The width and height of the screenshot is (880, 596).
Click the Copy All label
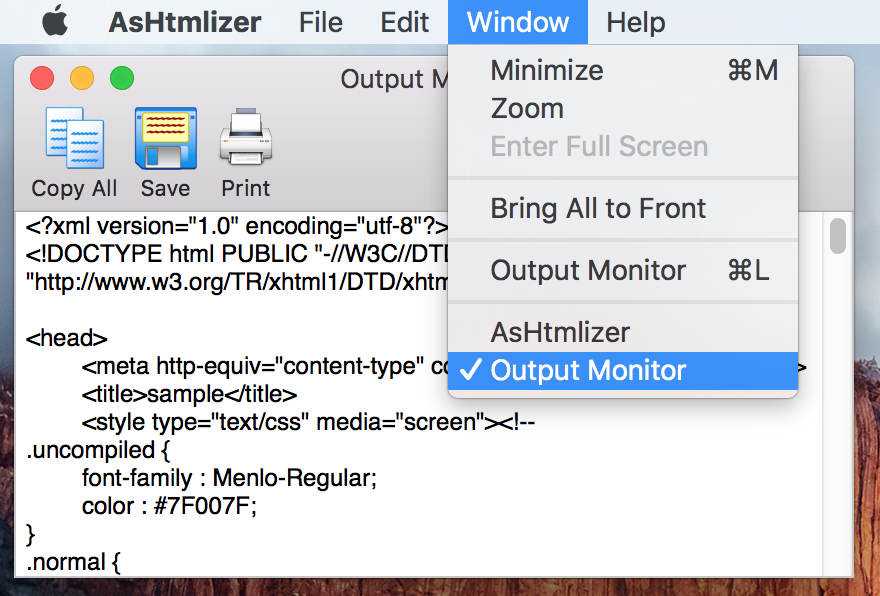point(74,189)
